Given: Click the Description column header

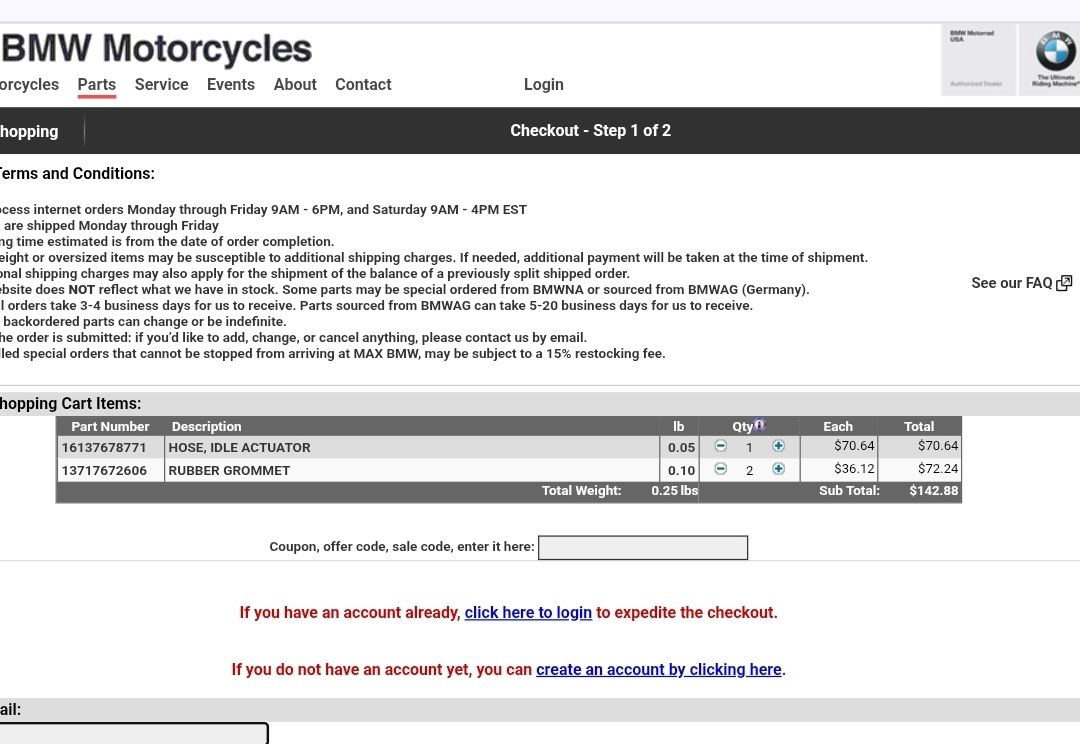Looking at the screenshot, I should 206,426.
